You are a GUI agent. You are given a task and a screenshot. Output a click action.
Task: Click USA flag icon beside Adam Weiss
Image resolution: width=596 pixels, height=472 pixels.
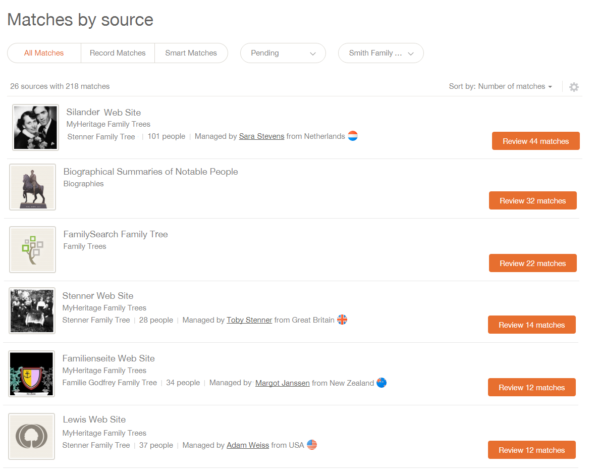312,445
